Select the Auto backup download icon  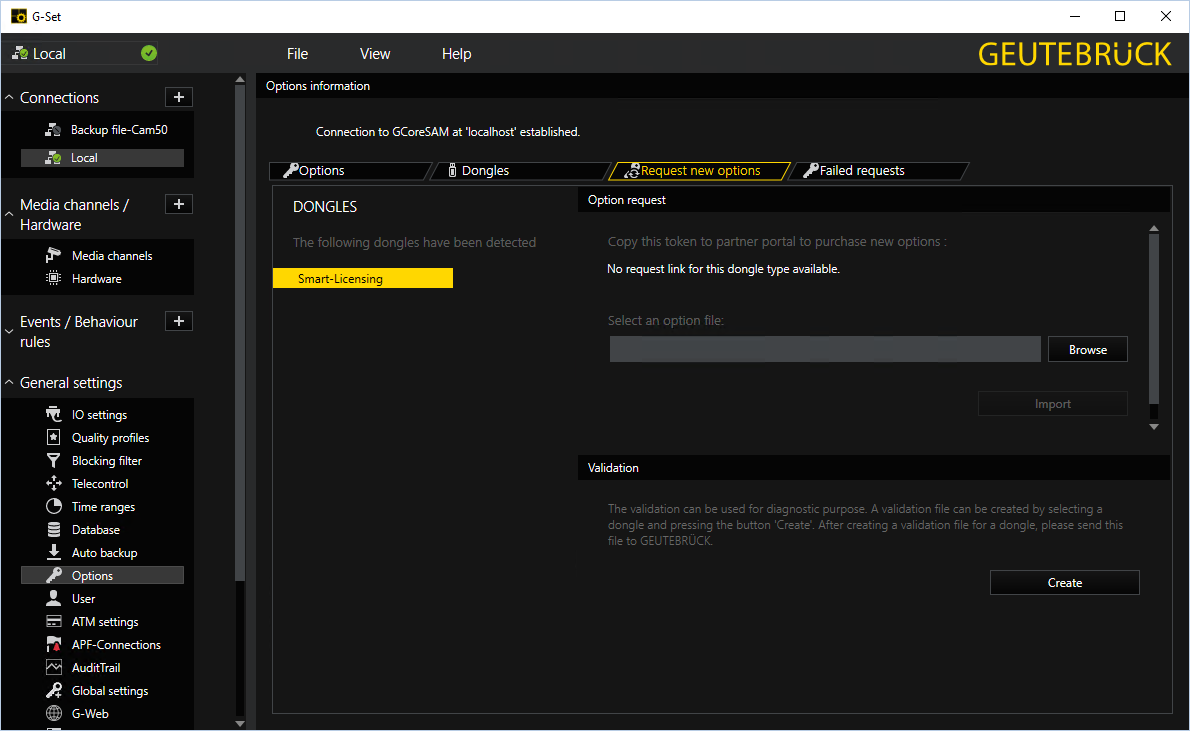[x=54, y=553]
